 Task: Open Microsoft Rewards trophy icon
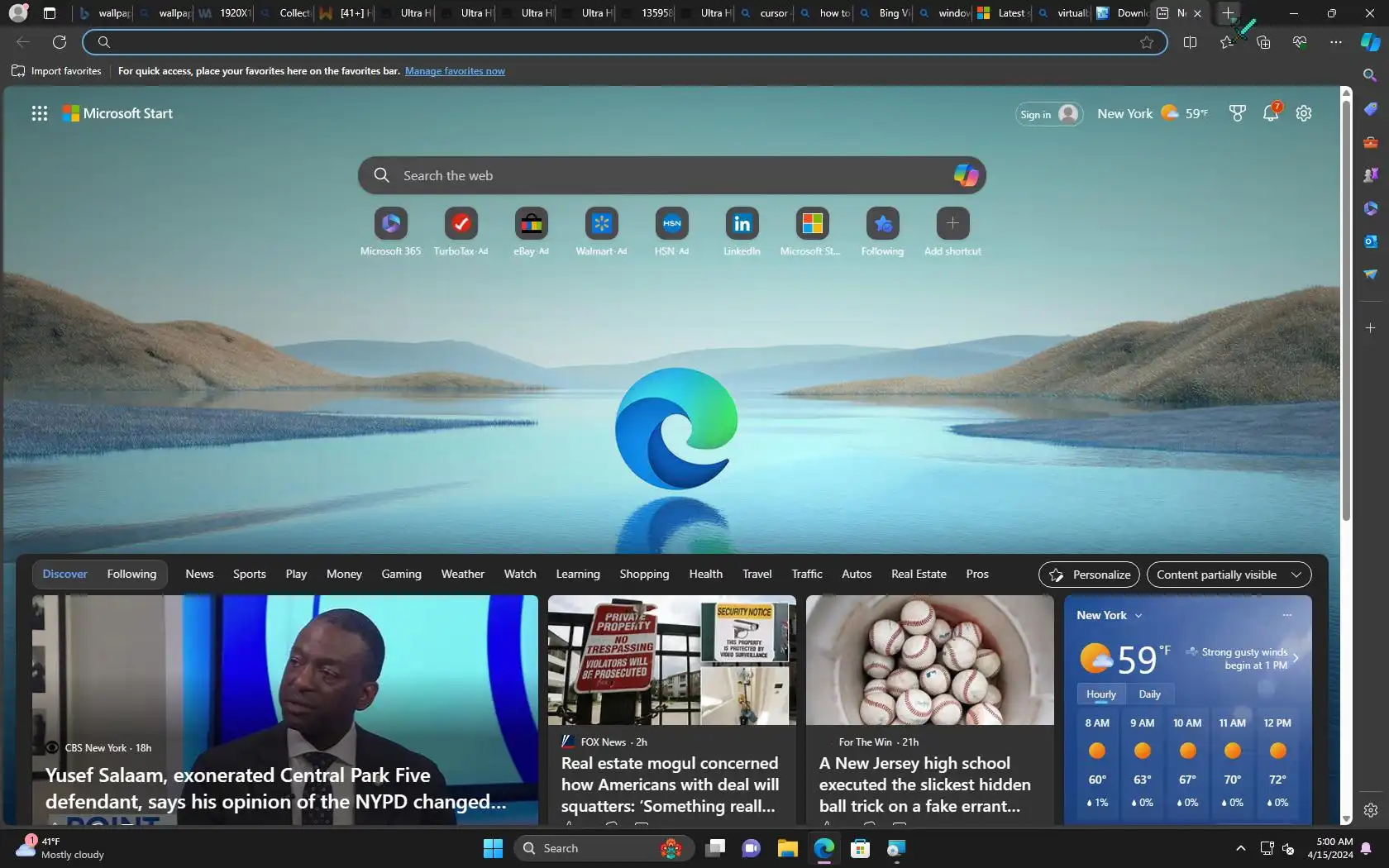(1237, 113)
